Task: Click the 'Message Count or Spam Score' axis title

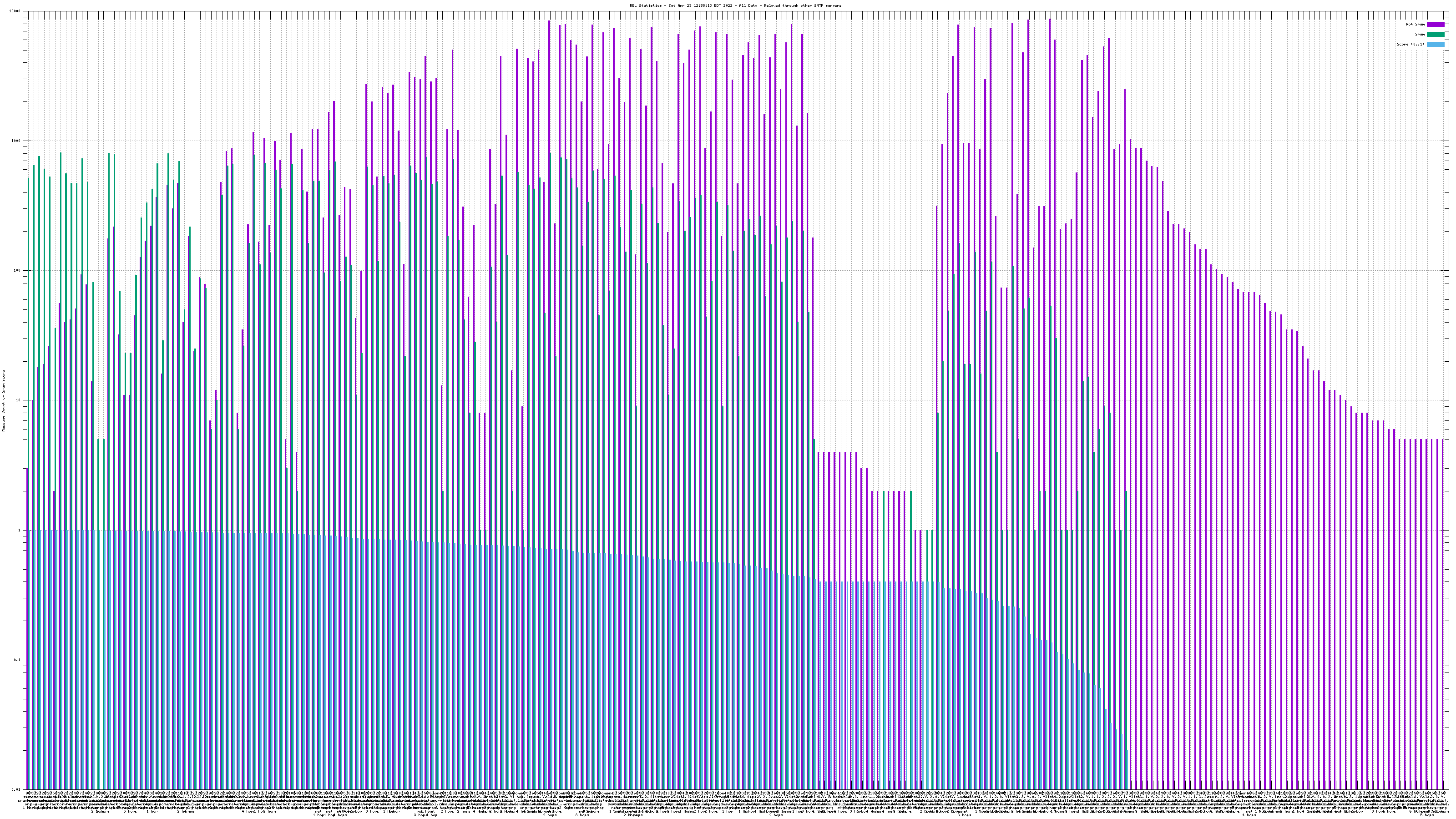Action: click(x=3, y=400)
